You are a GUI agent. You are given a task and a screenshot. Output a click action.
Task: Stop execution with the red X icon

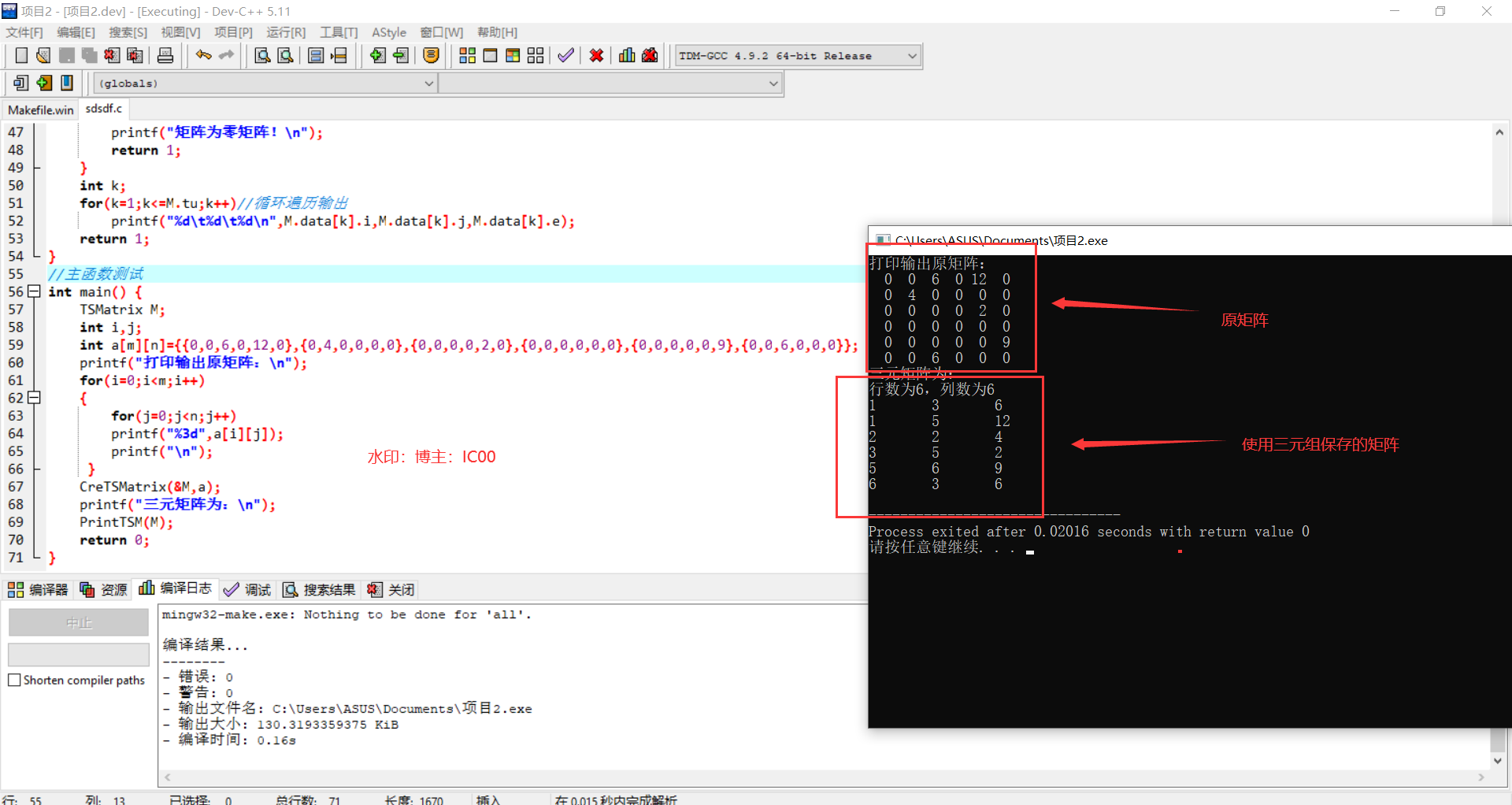pyautogui.click(x=596, y=55)
